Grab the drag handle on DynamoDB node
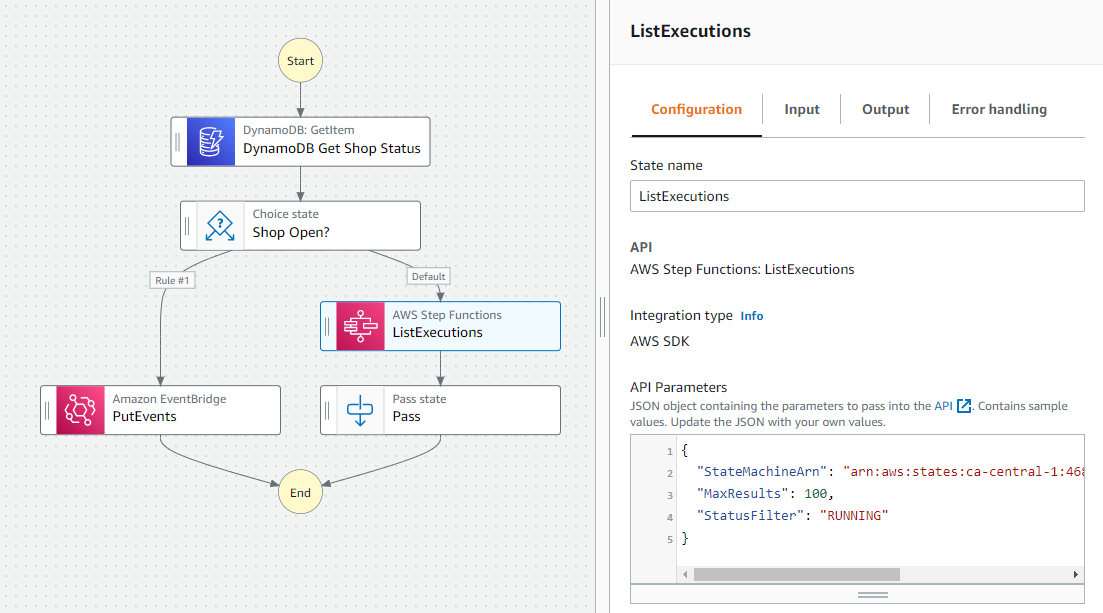The height and width of the screenshot is (613, 1103). [x=178, y=141]
